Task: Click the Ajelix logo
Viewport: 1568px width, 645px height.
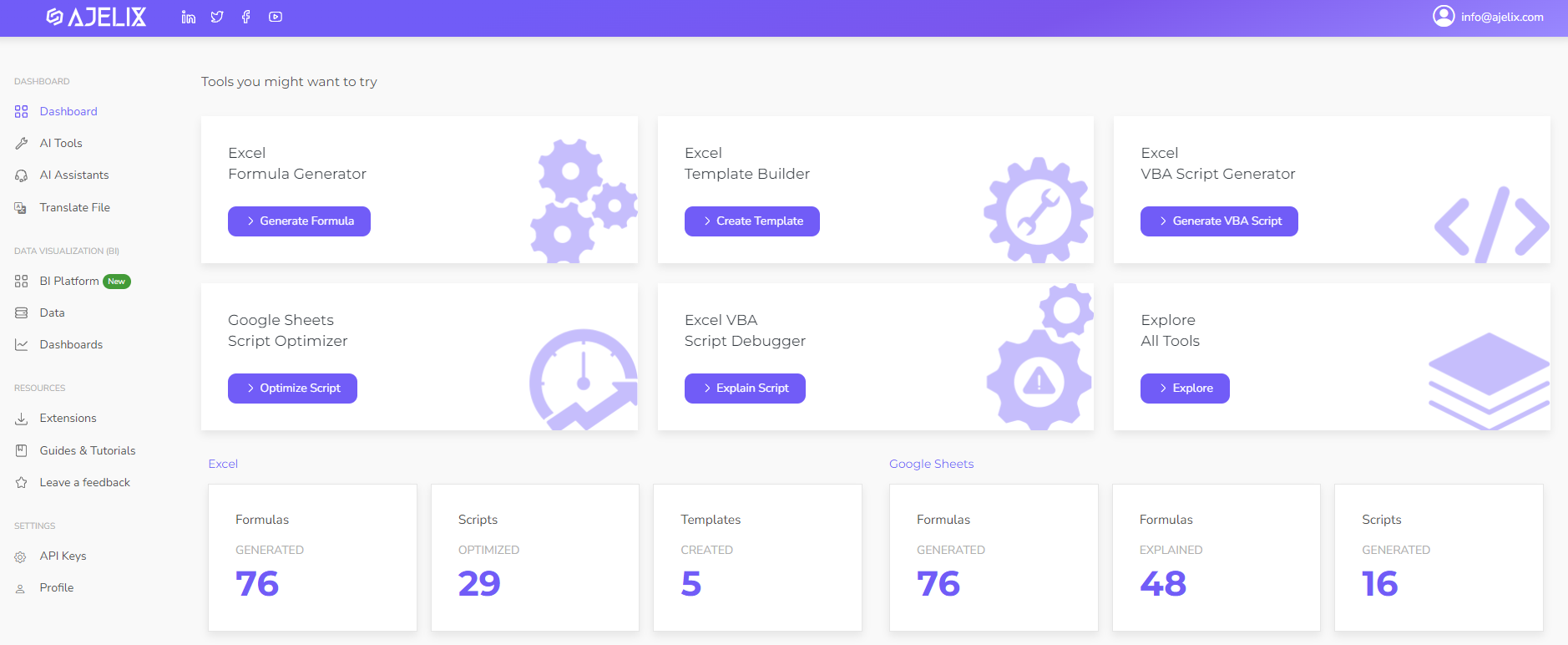Action: pos(96,17)
